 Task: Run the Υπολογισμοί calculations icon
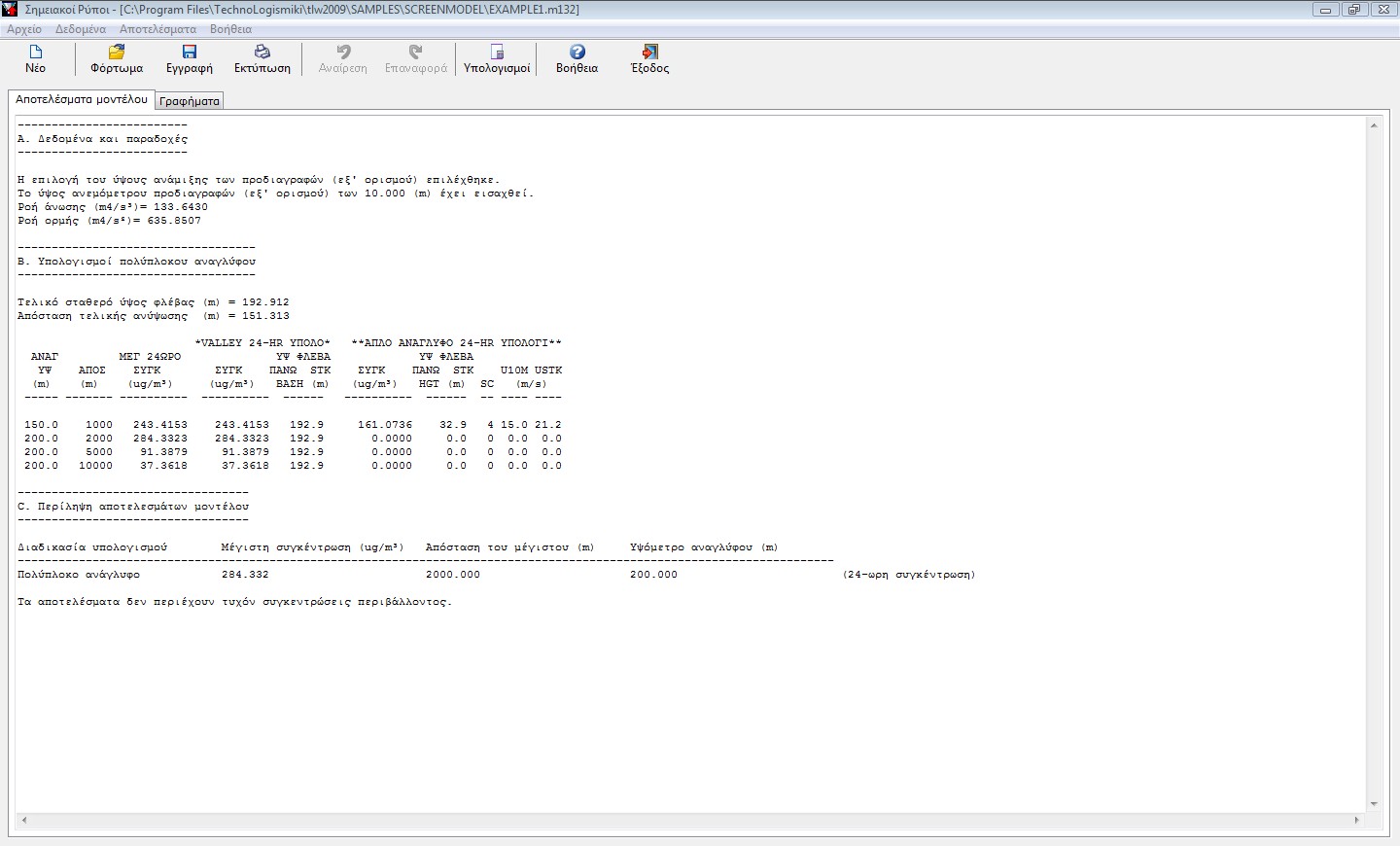click(x=497, y=53)
